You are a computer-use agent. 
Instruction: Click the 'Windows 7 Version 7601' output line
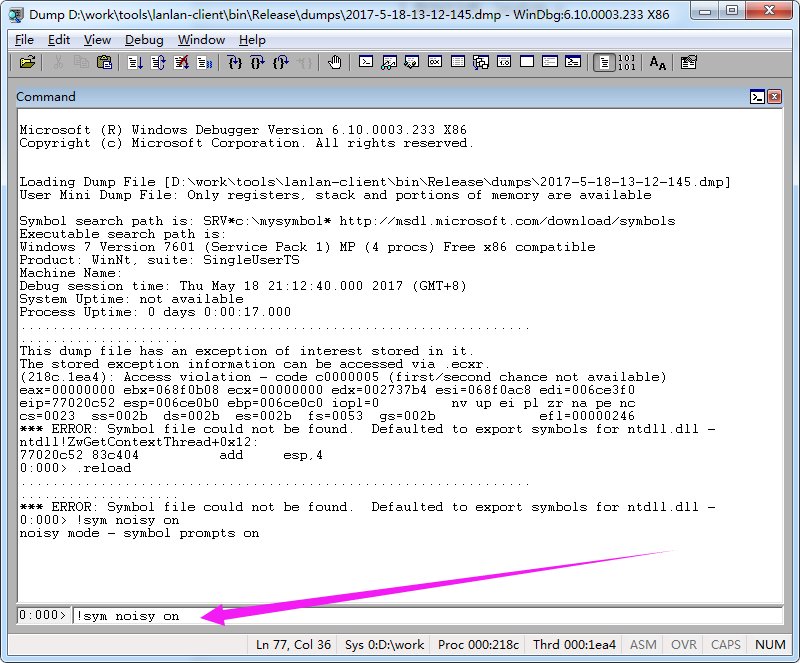[307, 247]
